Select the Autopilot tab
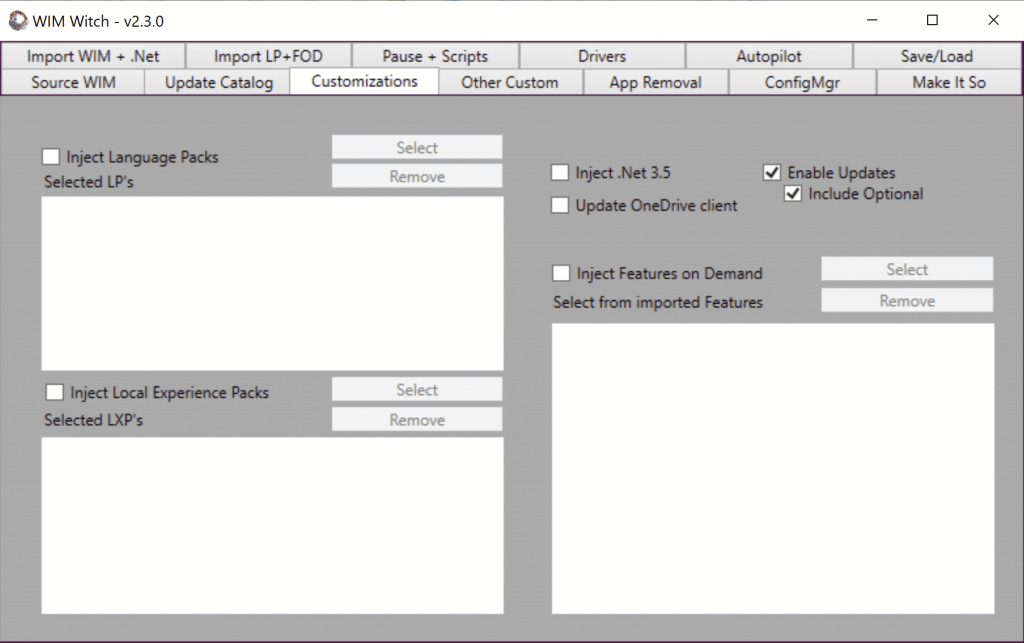Image resolution: width=1024 pixels, height=643 pixels. click(x=769, y=56)
